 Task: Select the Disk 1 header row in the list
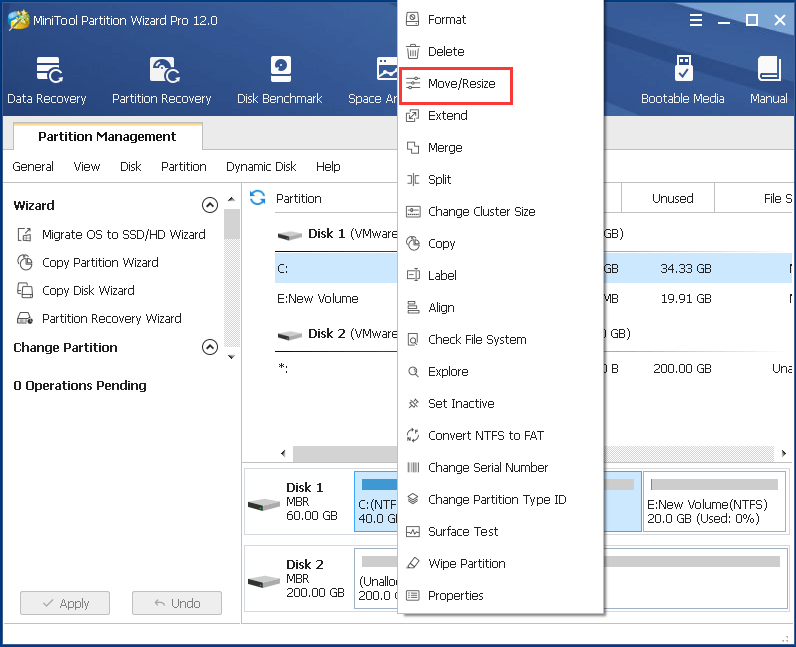pos(336,234)
